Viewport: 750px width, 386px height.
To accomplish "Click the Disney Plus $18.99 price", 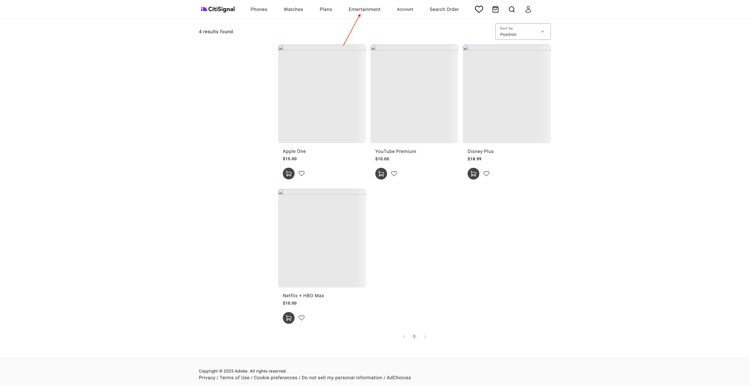I will [x=474, y=159].
